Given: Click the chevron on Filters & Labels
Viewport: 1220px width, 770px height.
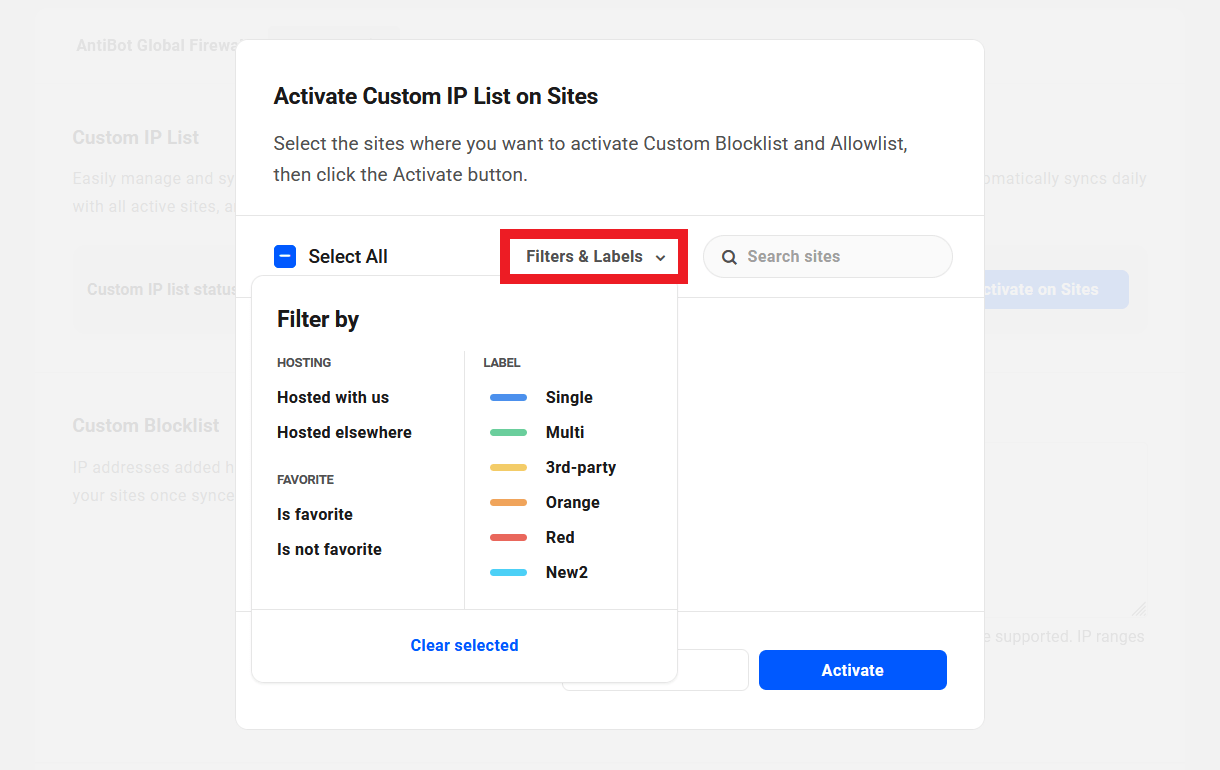Looking at the screenshot, I should (660, 258).
